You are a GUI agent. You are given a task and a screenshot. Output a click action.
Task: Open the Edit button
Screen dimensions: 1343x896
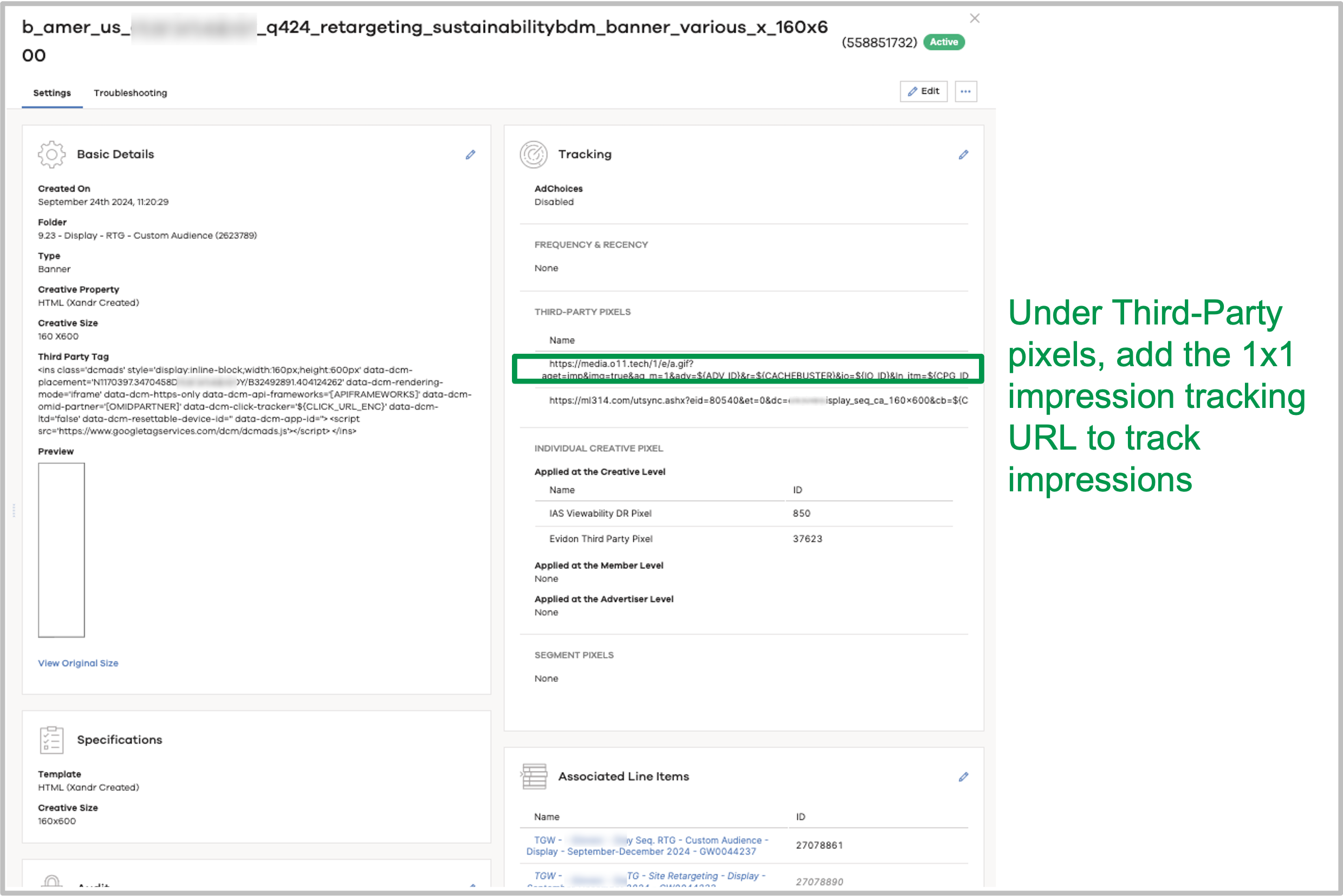924,92
